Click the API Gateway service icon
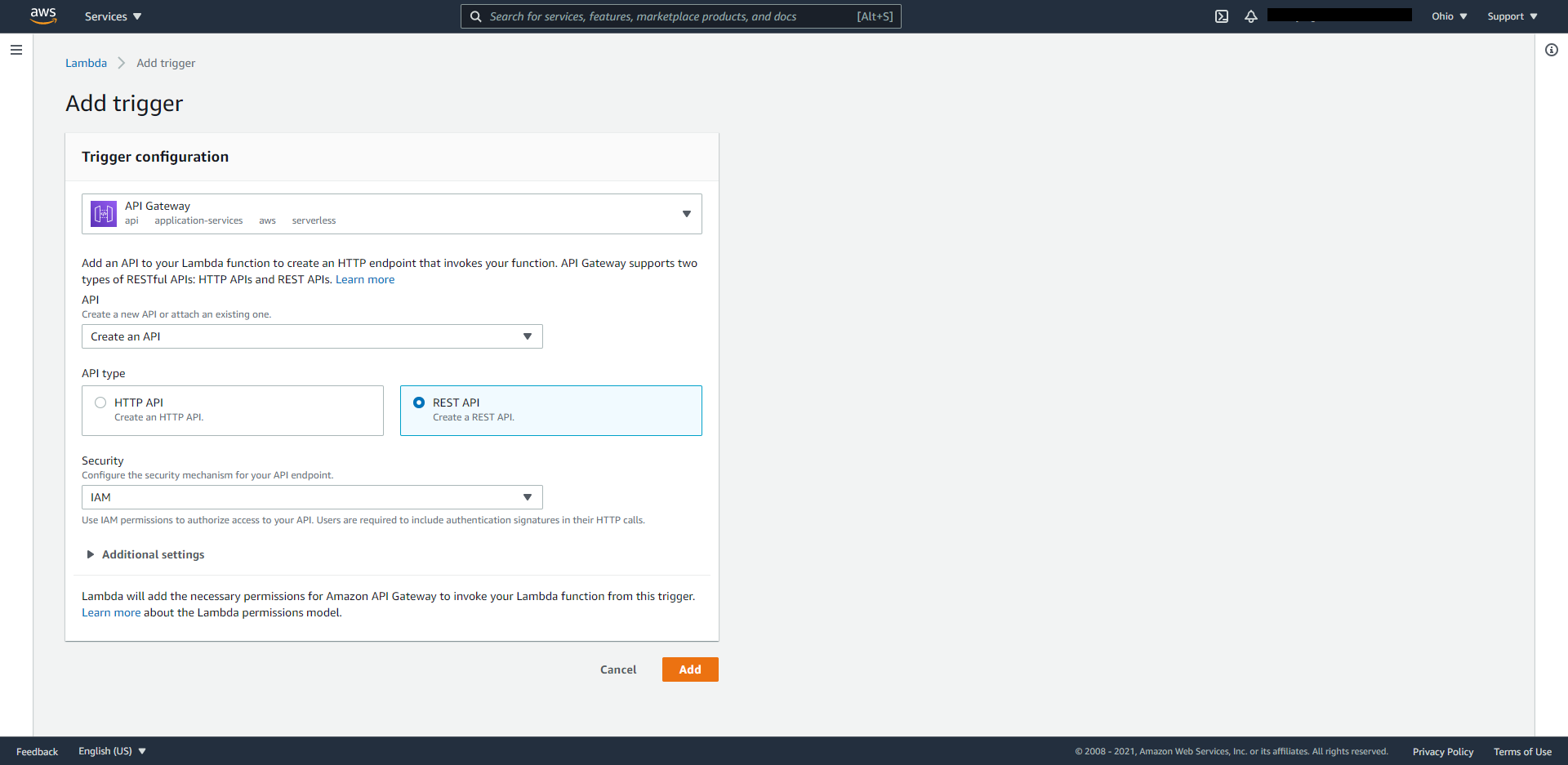The width and height of the screenshot is (1568, 765). tap(104, 213)
